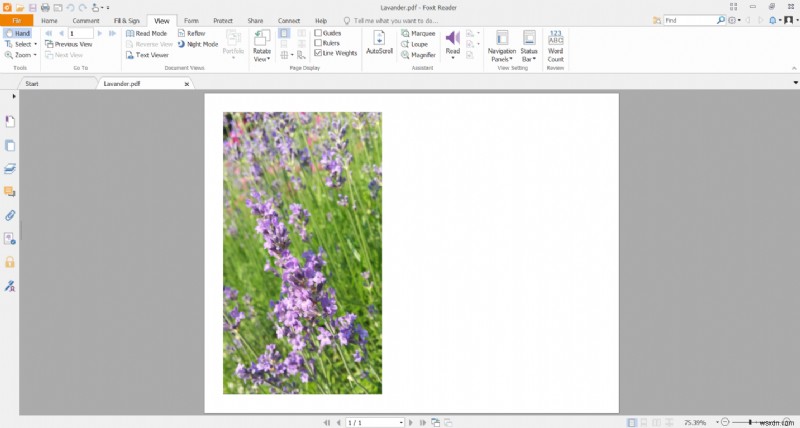
Task: Click the lavender image on the page
Action: 303,253
